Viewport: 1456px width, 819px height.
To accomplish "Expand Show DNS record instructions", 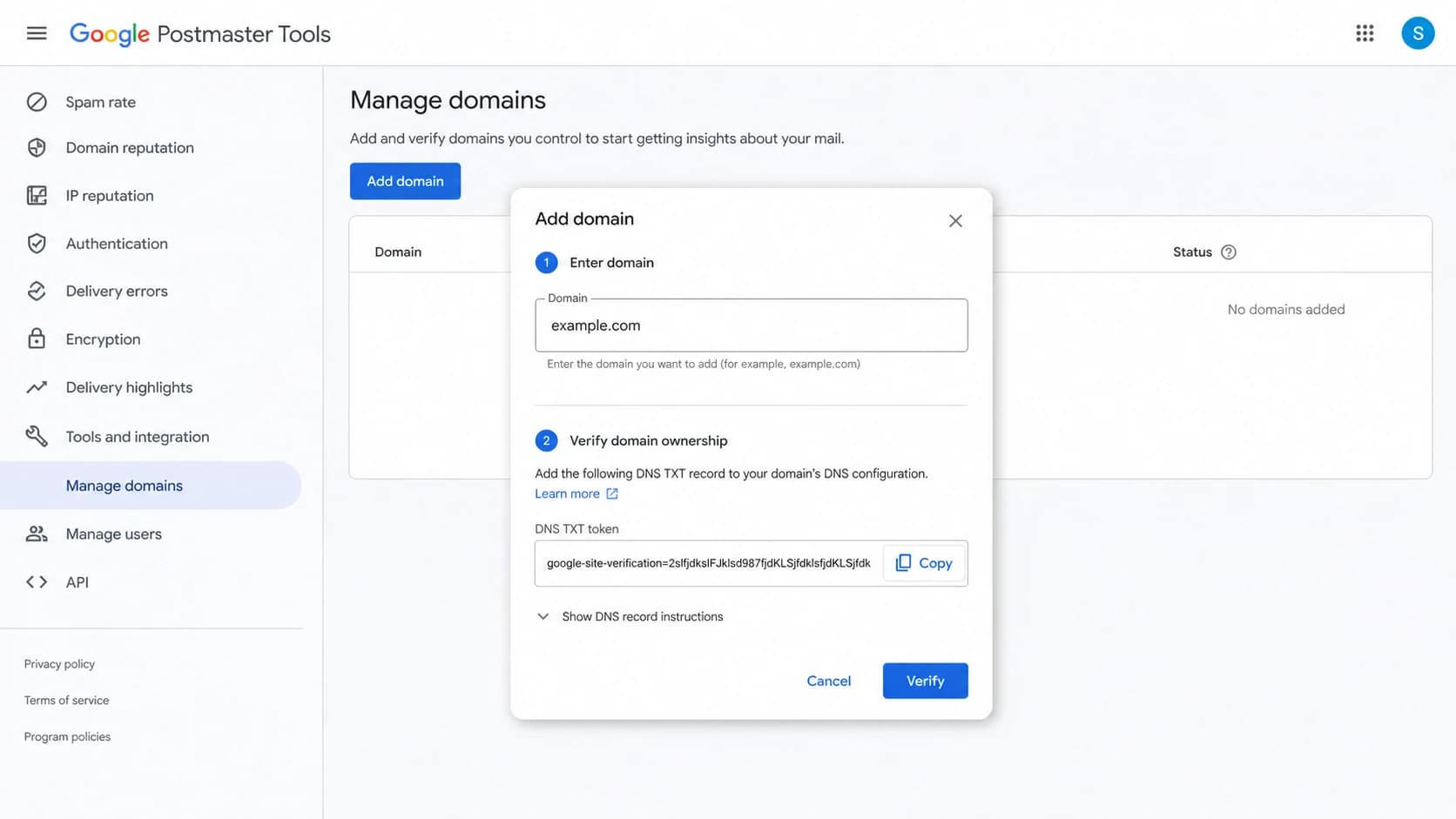I will (x=630, y=616).
